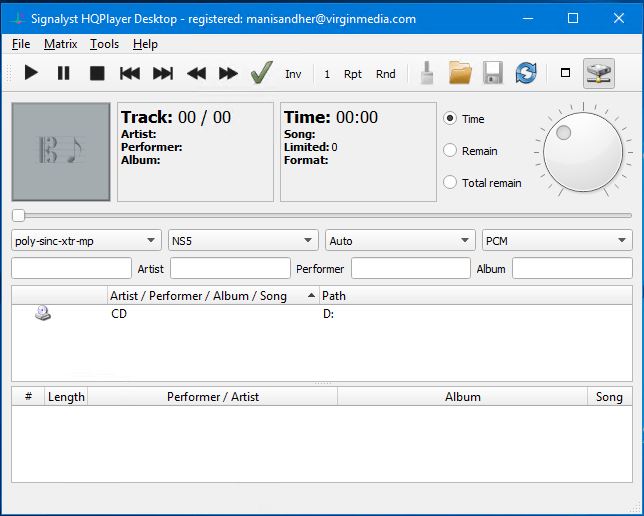
Task: Click the Artist filter input field
Action: coord(230,268)
